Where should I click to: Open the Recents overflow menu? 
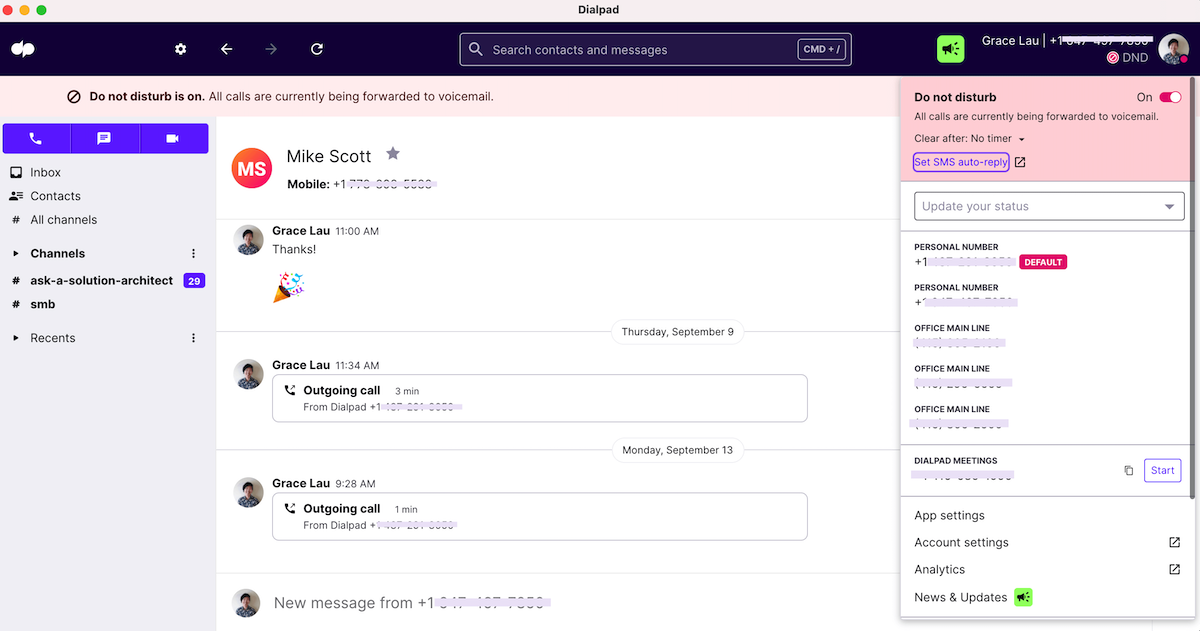[193, 338]
